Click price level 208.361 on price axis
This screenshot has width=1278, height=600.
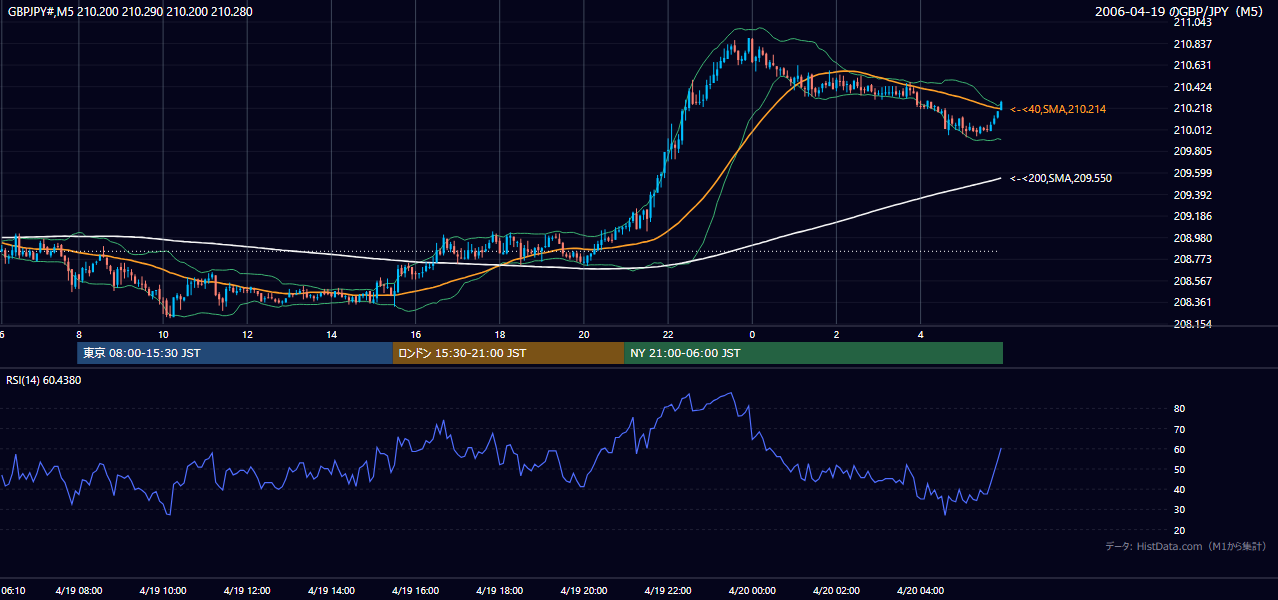coord(1193,302)
